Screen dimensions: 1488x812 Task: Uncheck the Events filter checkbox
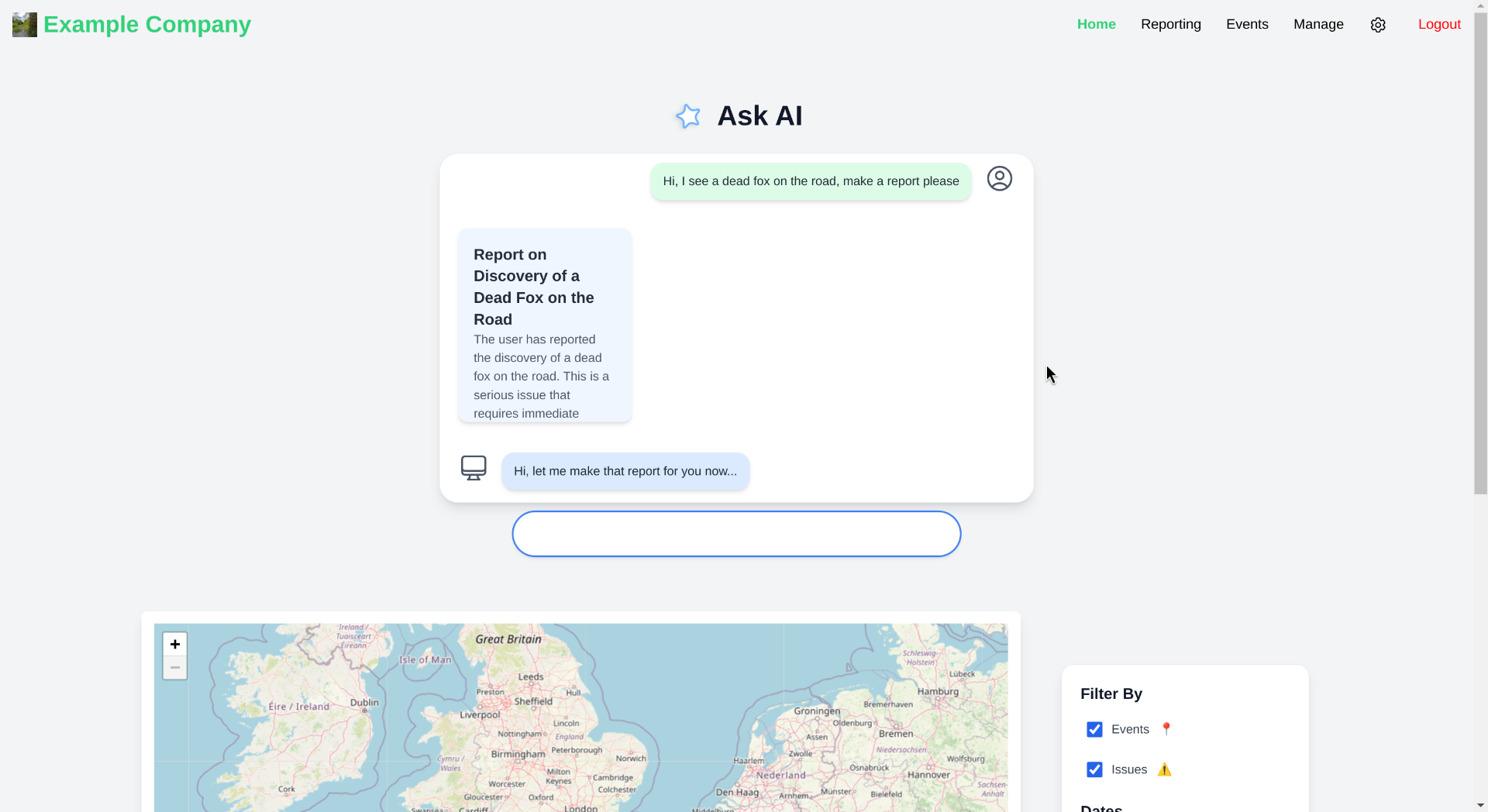1094,729
